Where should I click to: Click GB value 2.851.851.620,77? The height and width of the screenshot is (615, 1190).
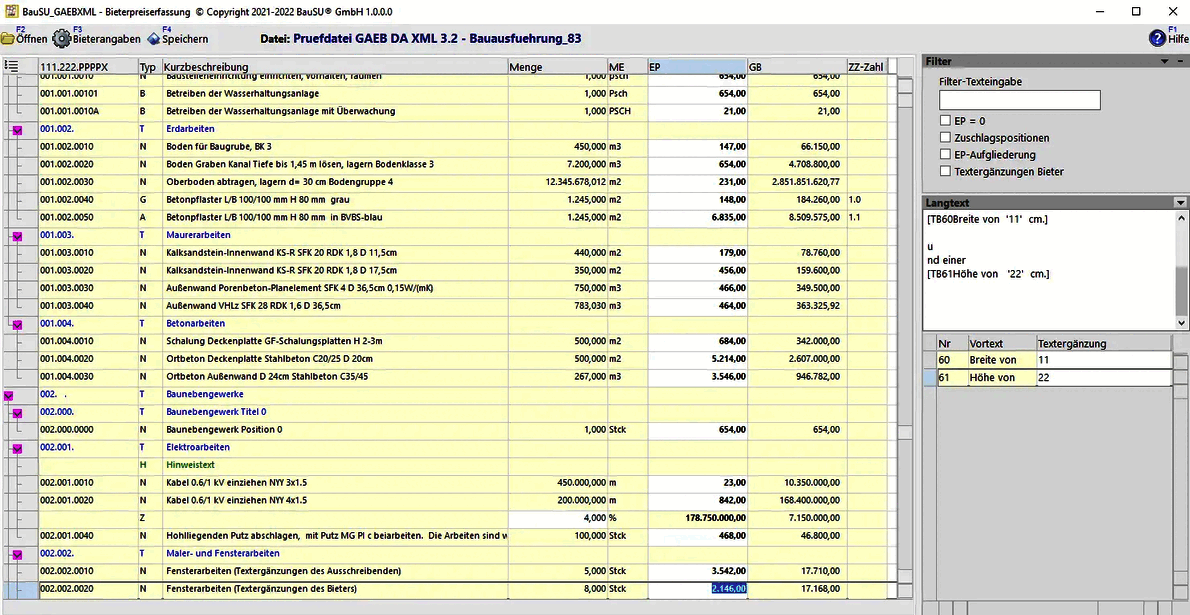coord(798,182)
